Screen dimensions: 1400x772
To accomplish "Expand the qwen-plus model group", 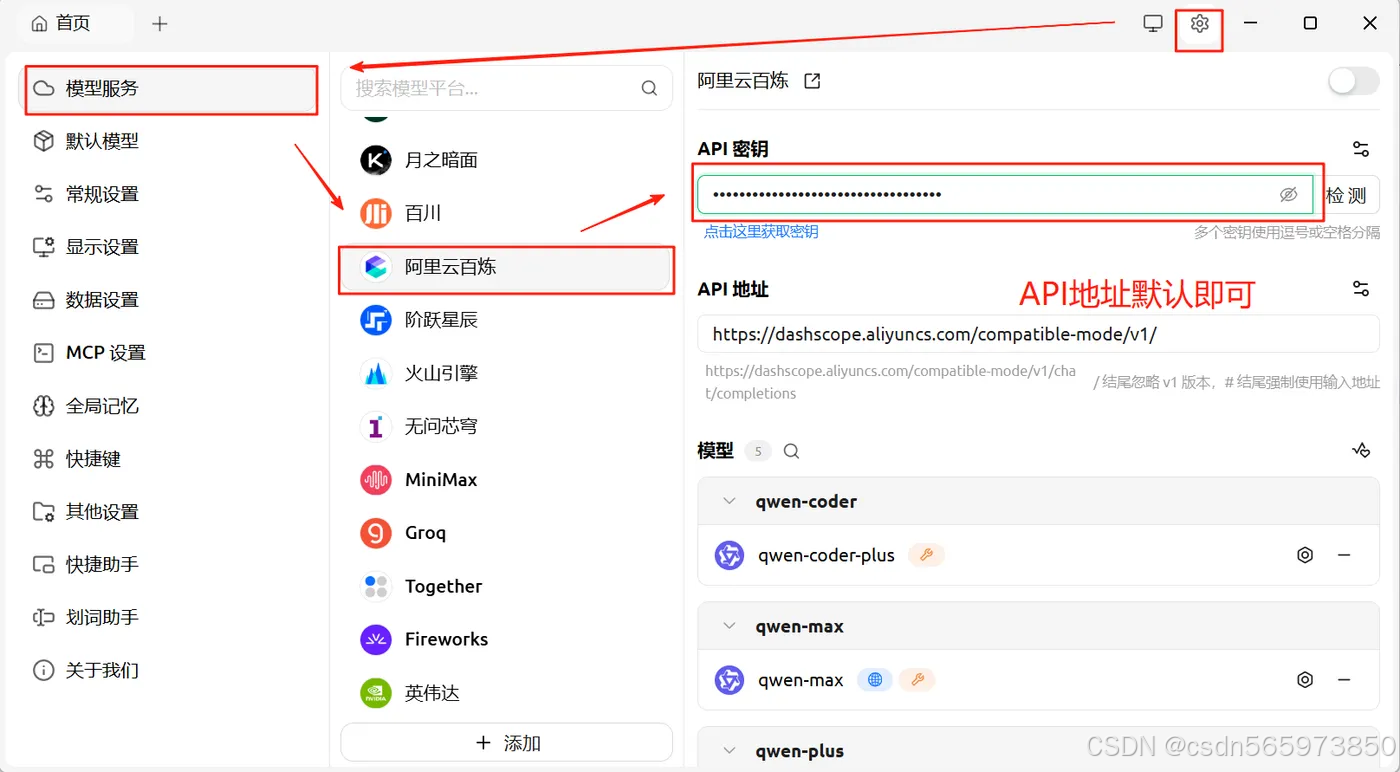I will click(x=729, y=751).
